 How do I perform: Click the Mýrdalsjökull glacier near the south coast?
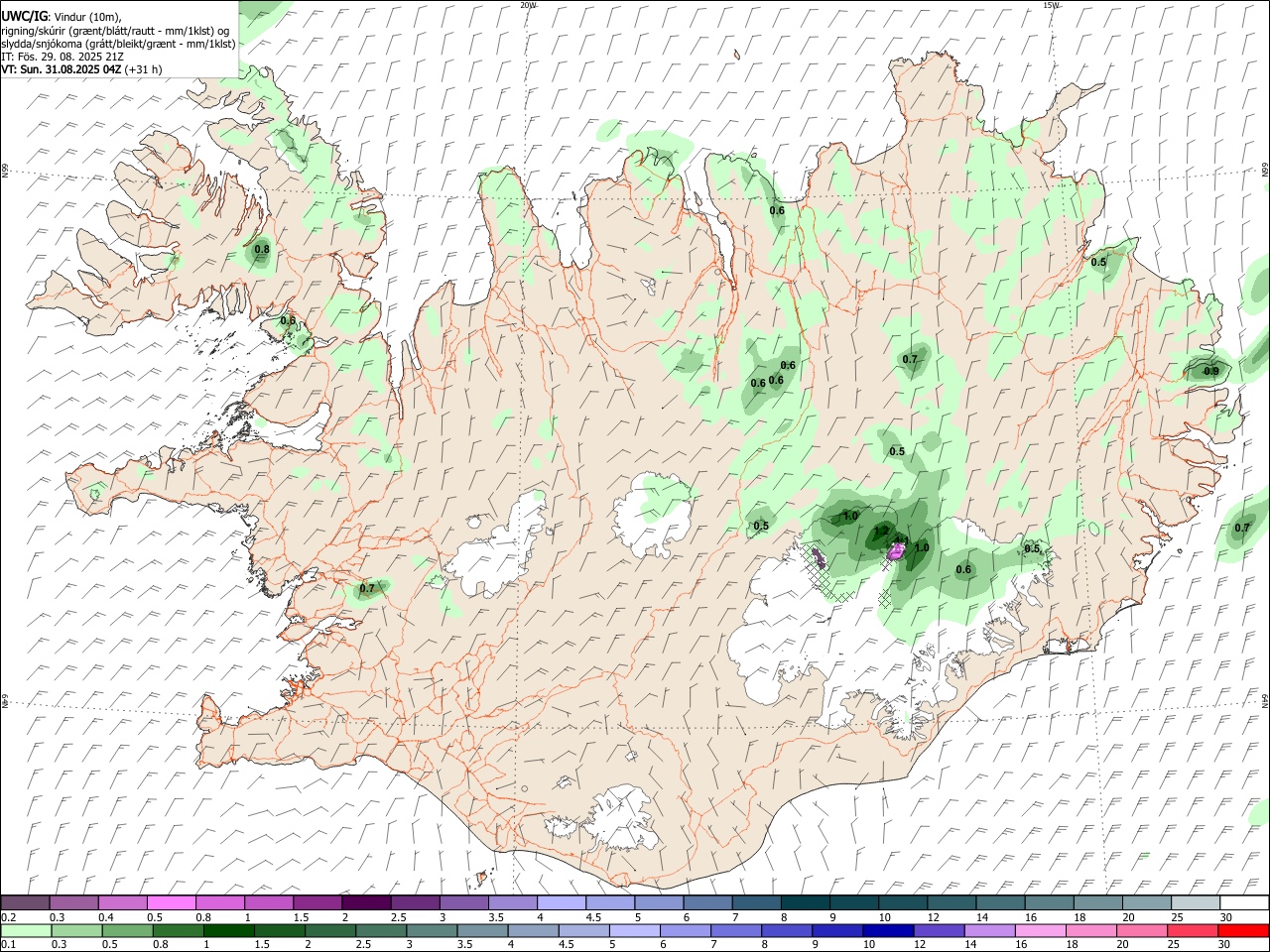click(x=623, y=818)
